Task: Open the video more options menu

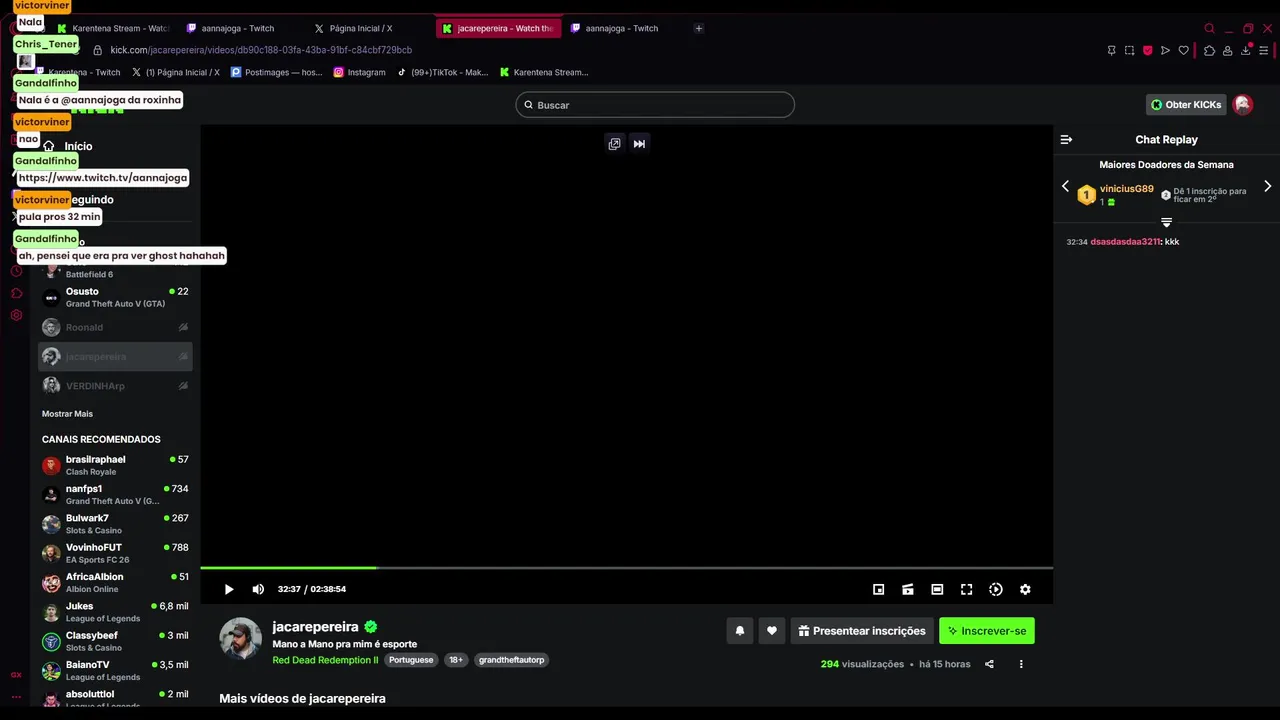Action: tap(1021, 664)
